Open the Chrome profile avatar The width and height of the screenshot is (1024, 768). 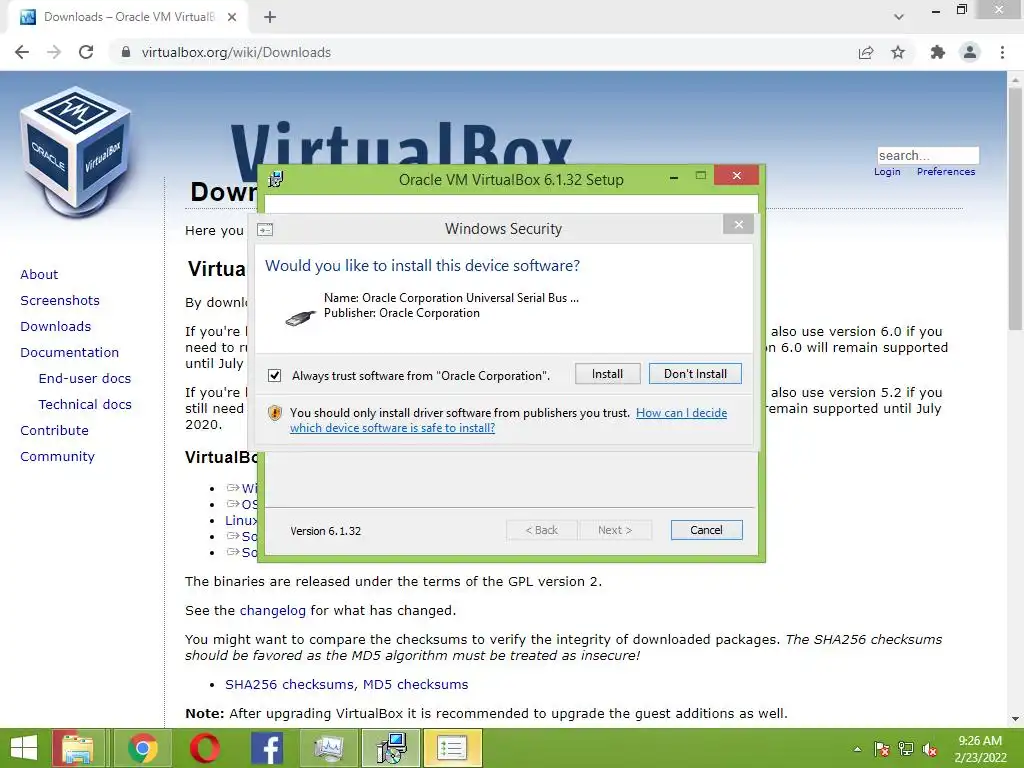tap(970, 52)
